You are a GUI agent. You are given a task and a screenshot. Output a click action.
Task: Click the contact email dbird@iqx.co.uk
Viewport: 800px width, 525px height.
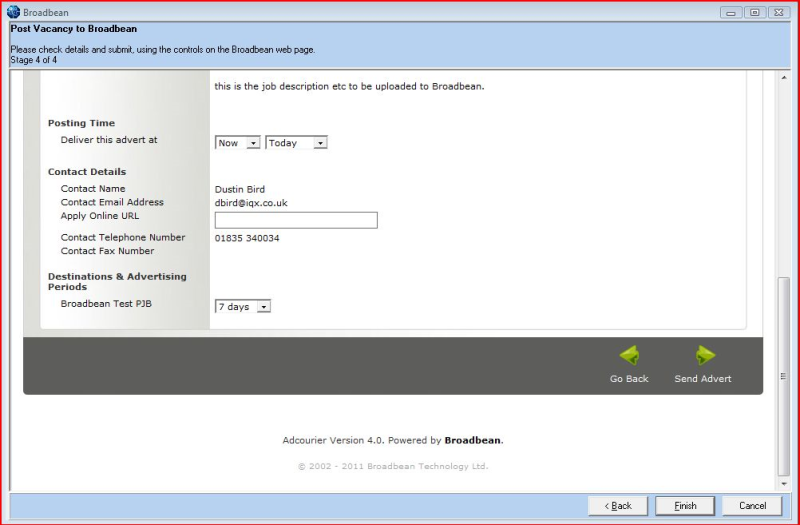click(x=251, y=203)
